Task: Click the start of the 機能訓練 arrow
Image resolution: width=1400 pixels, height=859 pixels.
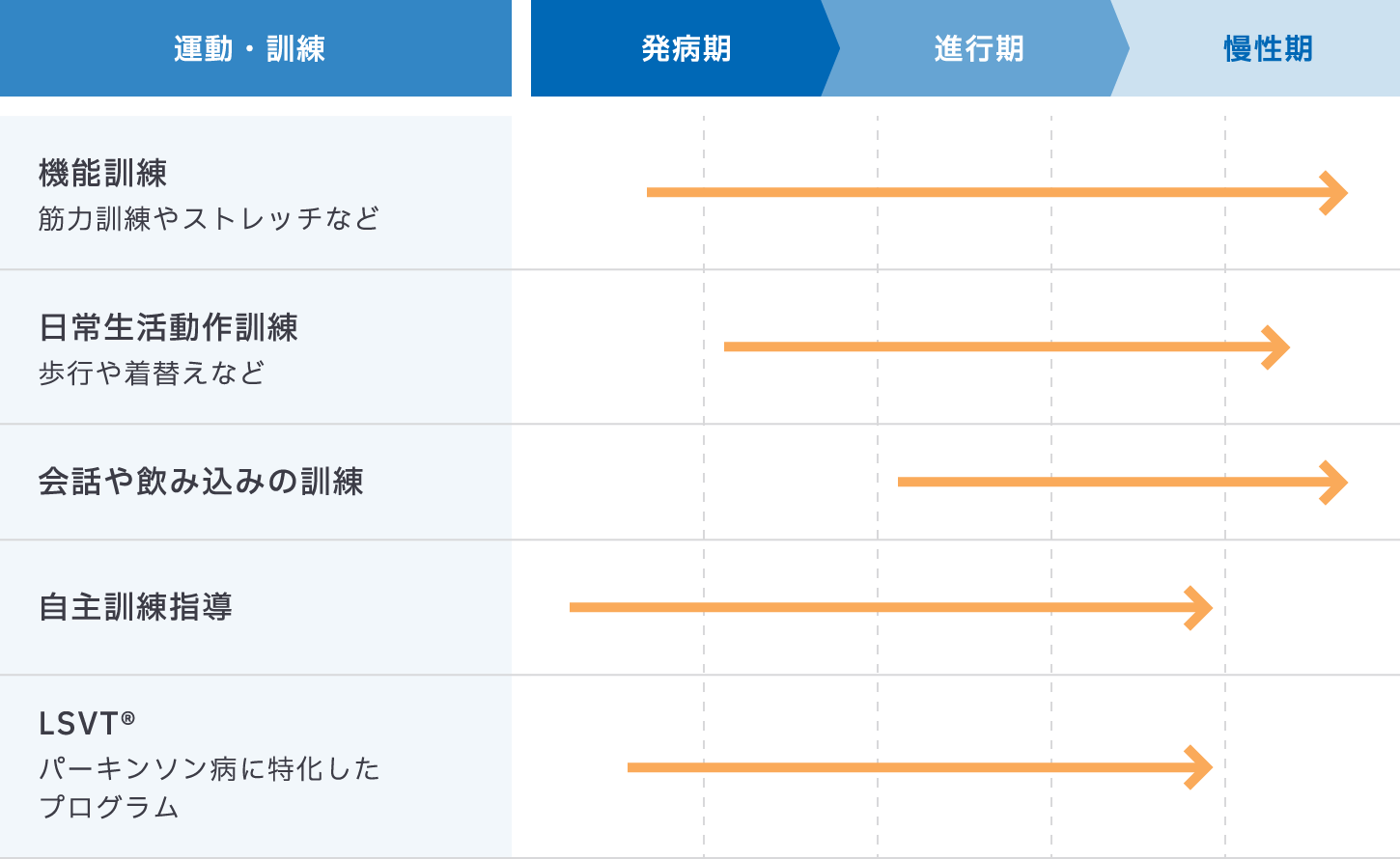Action: click(652, 192)
